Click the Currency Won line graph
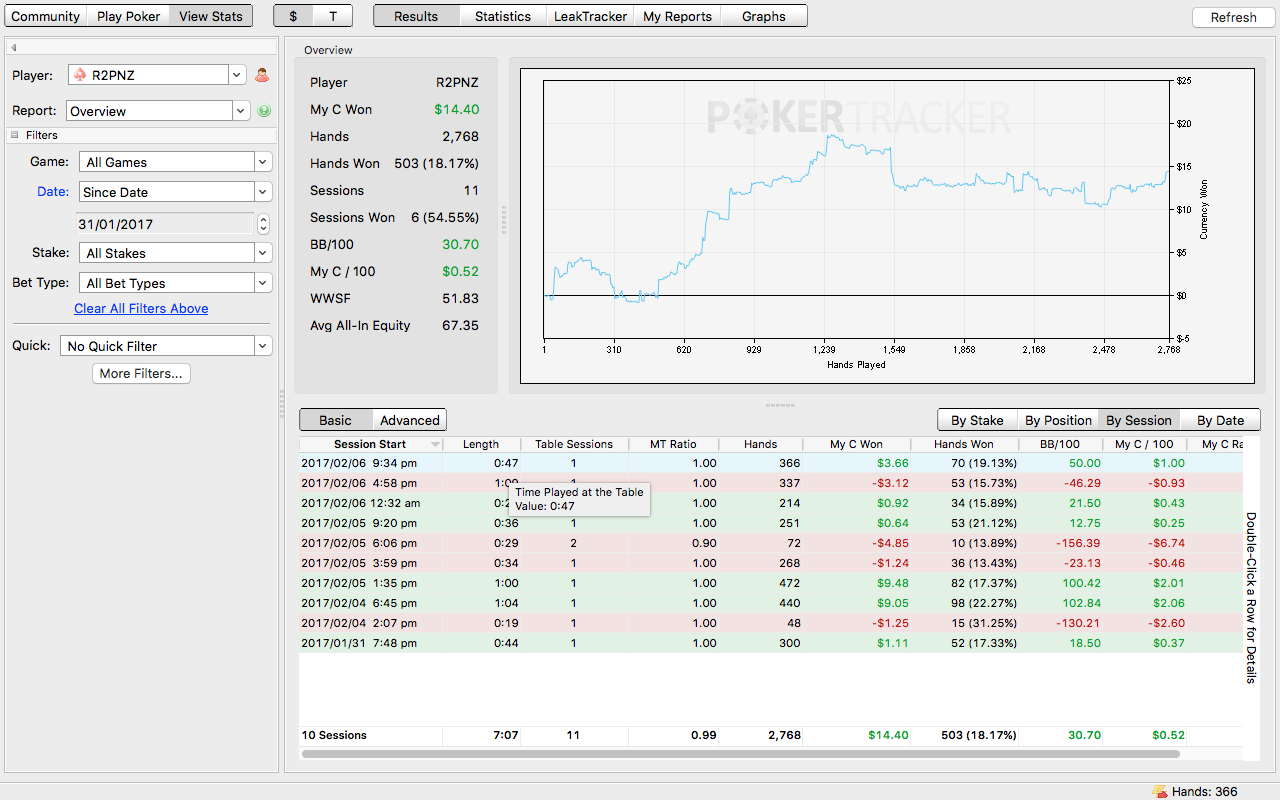This screenshot has width=1280, height=800. pyautogui.click(x=856, y=210)
